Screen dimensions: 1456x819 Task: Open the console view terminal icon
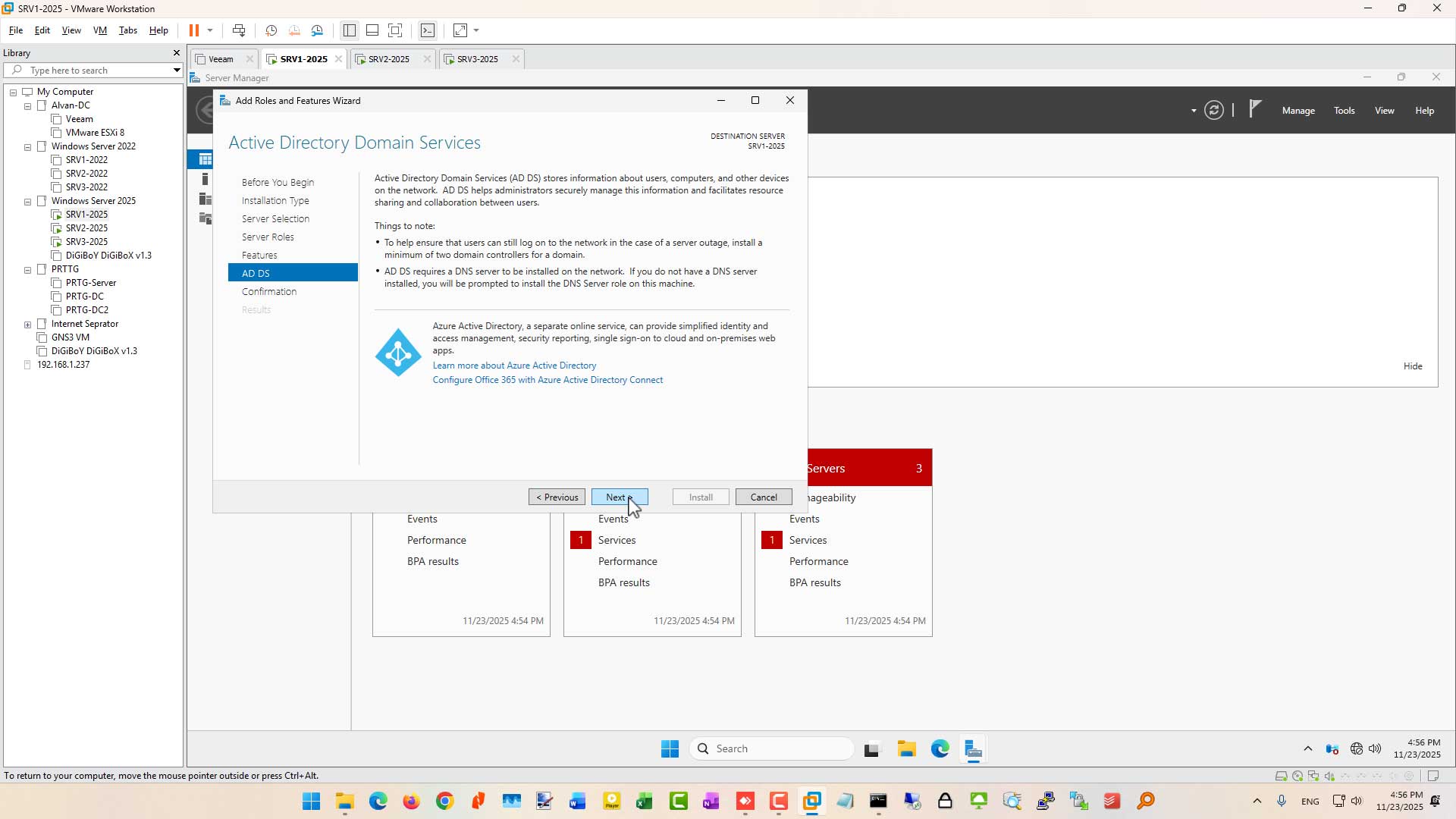tap(428, 30)
